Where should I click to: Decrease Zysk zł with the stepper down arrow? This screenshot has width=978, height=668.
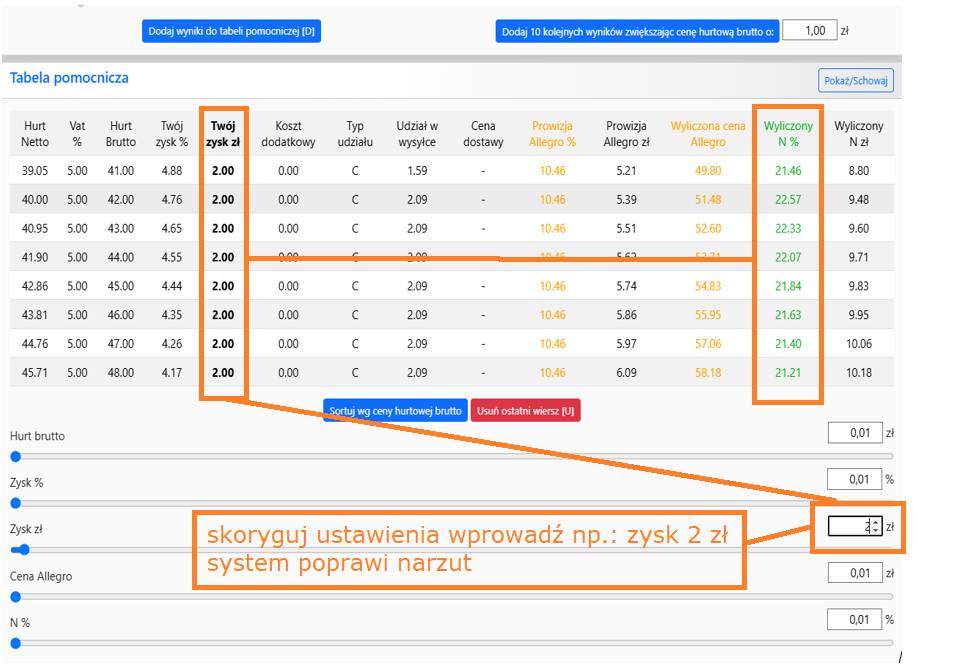876,531
